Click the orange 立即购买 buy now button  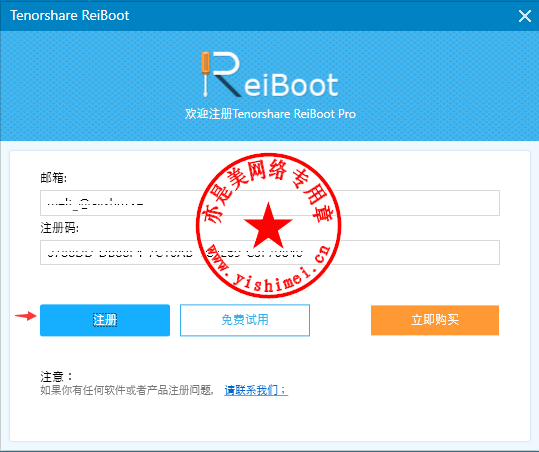[x=435, y=320]
